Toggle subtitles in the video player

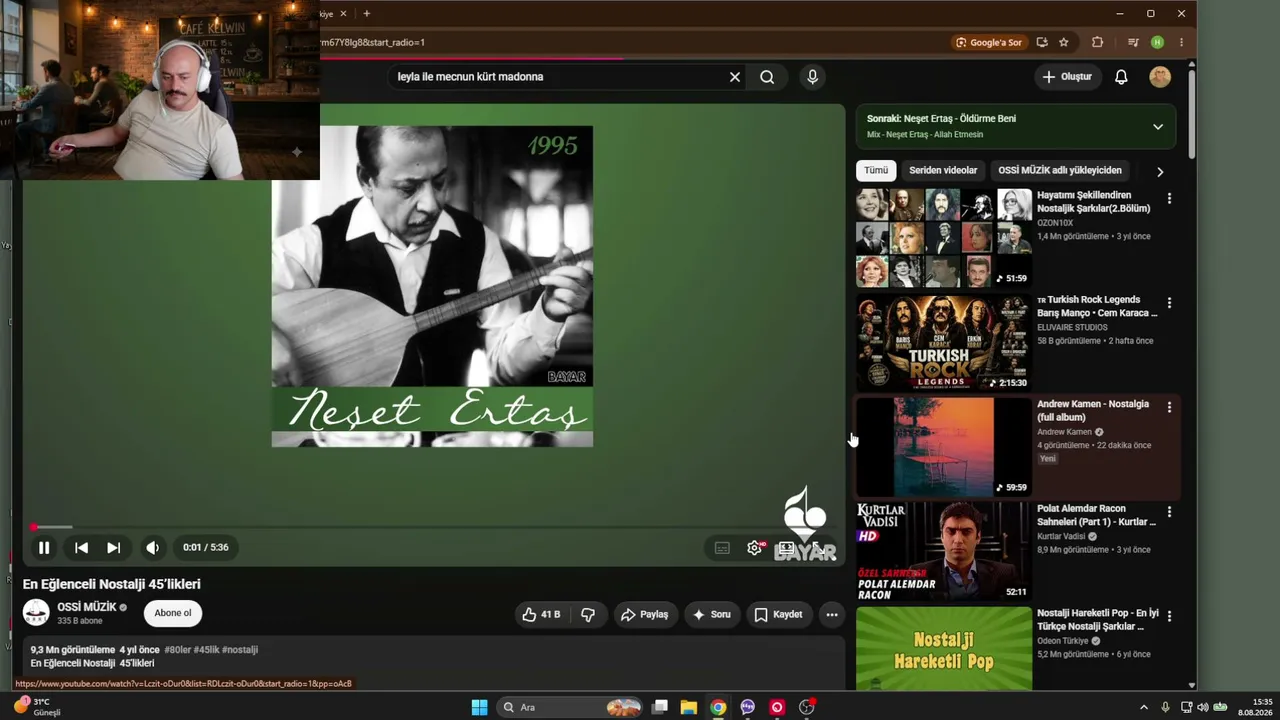point(722,548)
